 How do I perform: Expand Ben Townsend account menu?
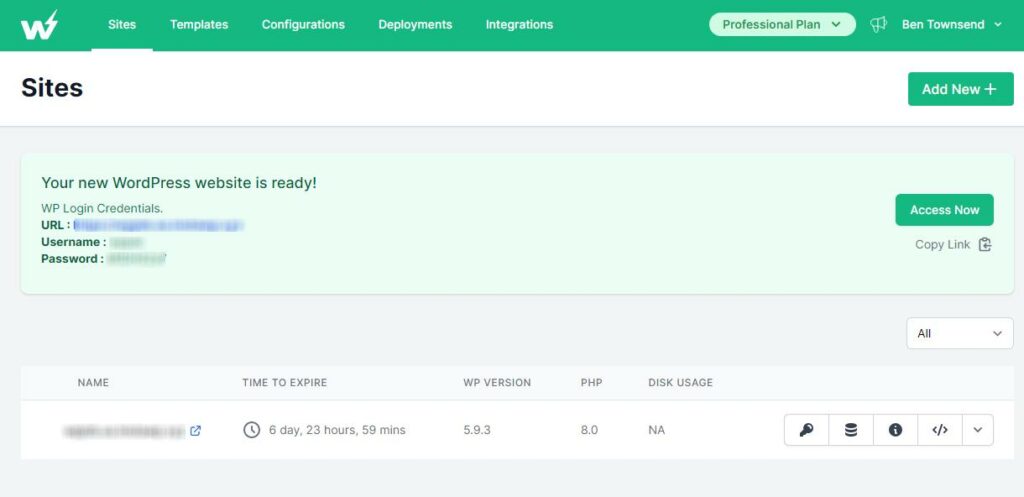[x=952, y=25]
